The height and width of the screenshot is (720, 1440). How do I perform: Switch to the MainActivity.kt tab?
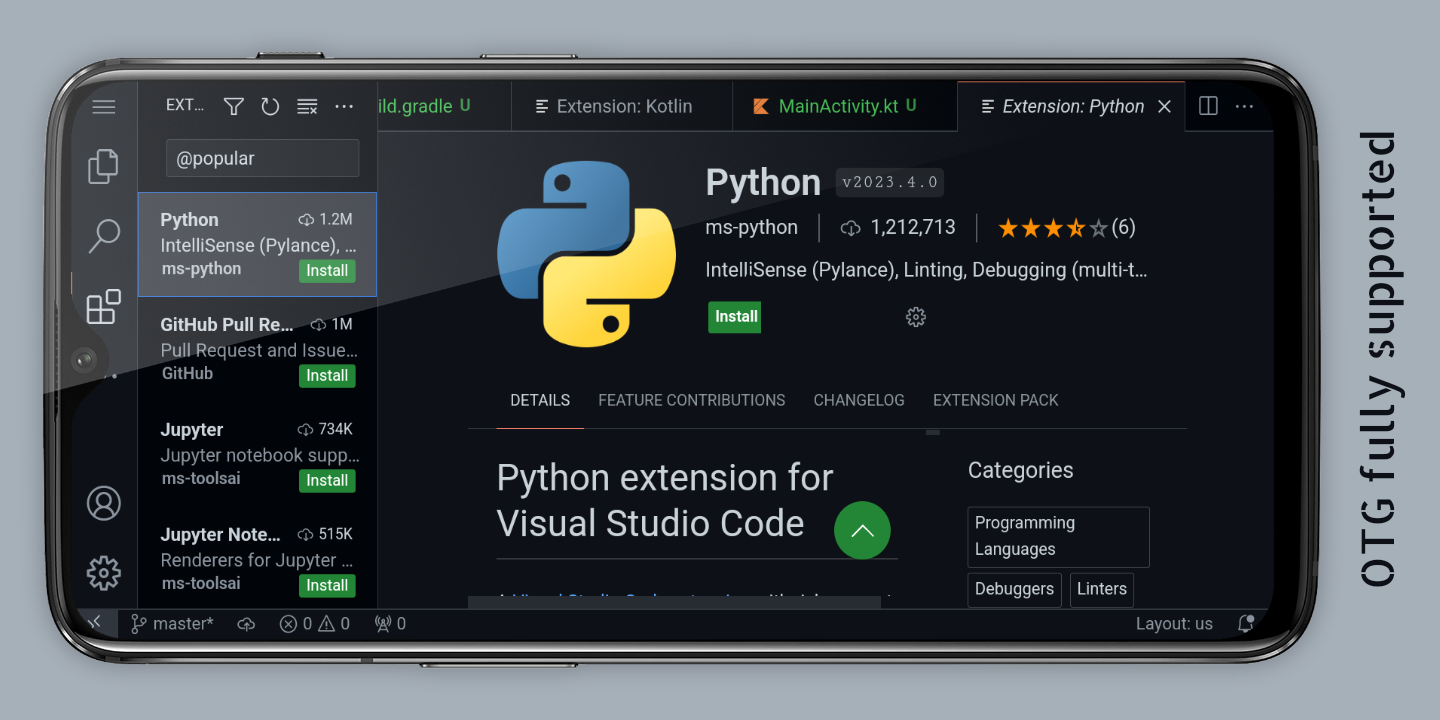pos(838,106)
